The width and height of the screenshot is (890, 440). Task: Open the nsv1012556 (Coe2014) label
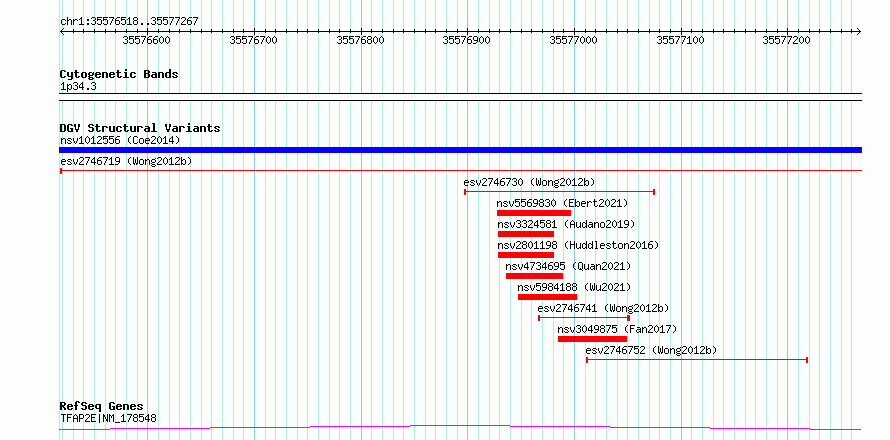click(120, 140)
